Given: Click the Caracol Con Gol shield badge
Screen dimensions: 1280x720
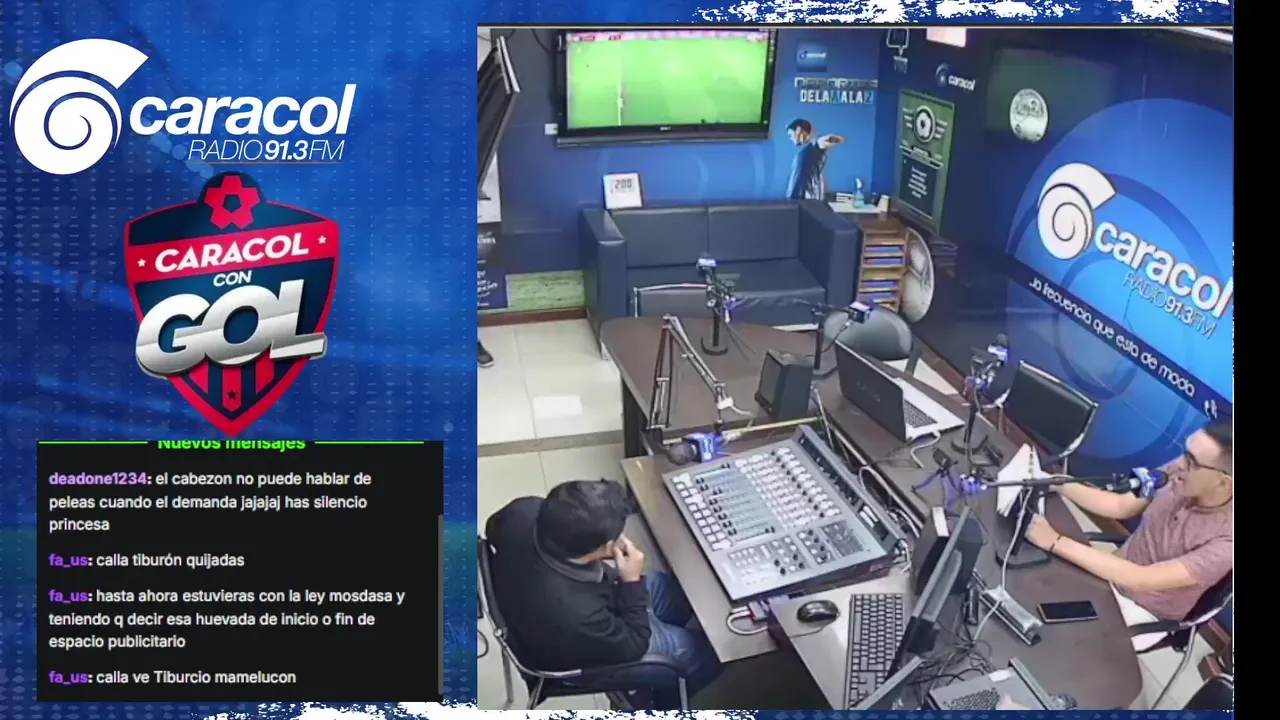Looking at the screenshot, I should (231, 303).
